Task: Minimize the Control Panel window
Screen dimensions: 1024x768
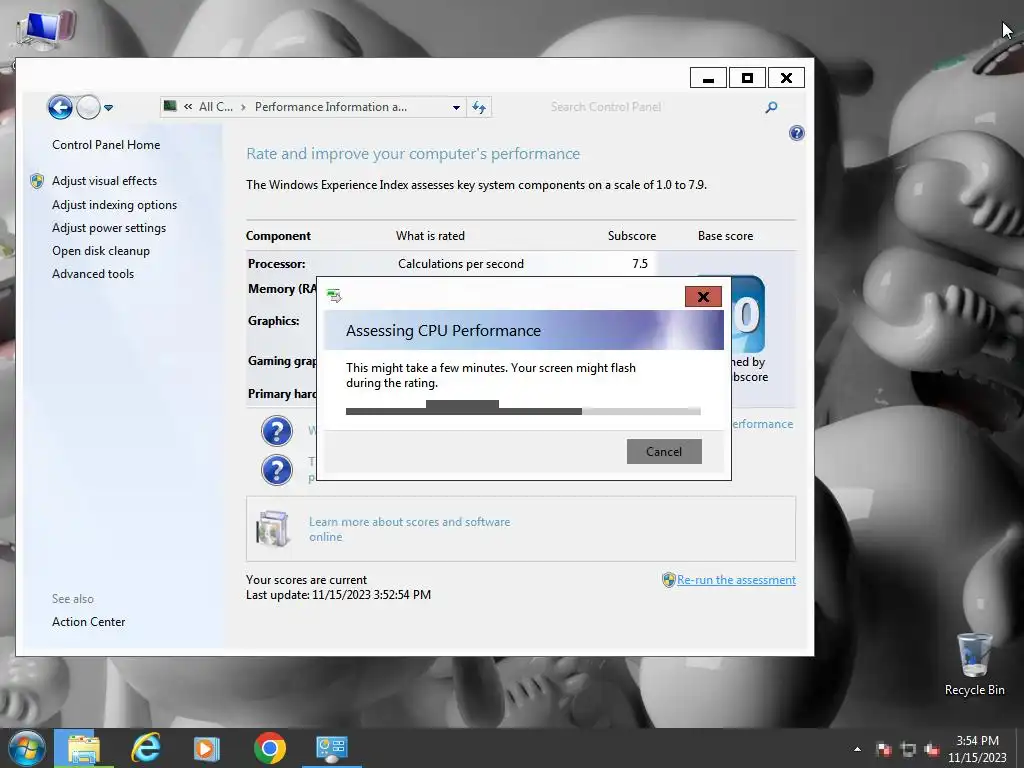Action: pyautogui.click(x=709, y=78)
